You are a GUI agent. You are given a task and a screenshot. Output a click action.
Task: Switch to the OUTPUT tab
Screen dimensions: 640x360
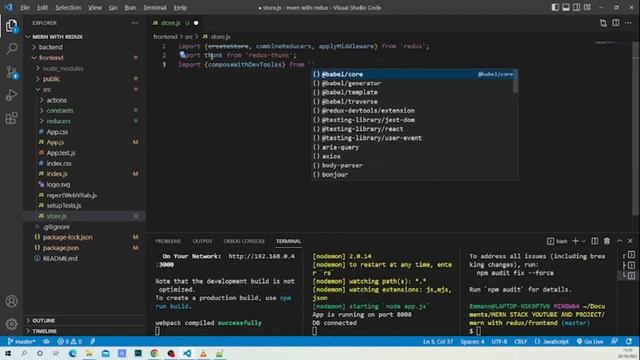pos(202,241)
